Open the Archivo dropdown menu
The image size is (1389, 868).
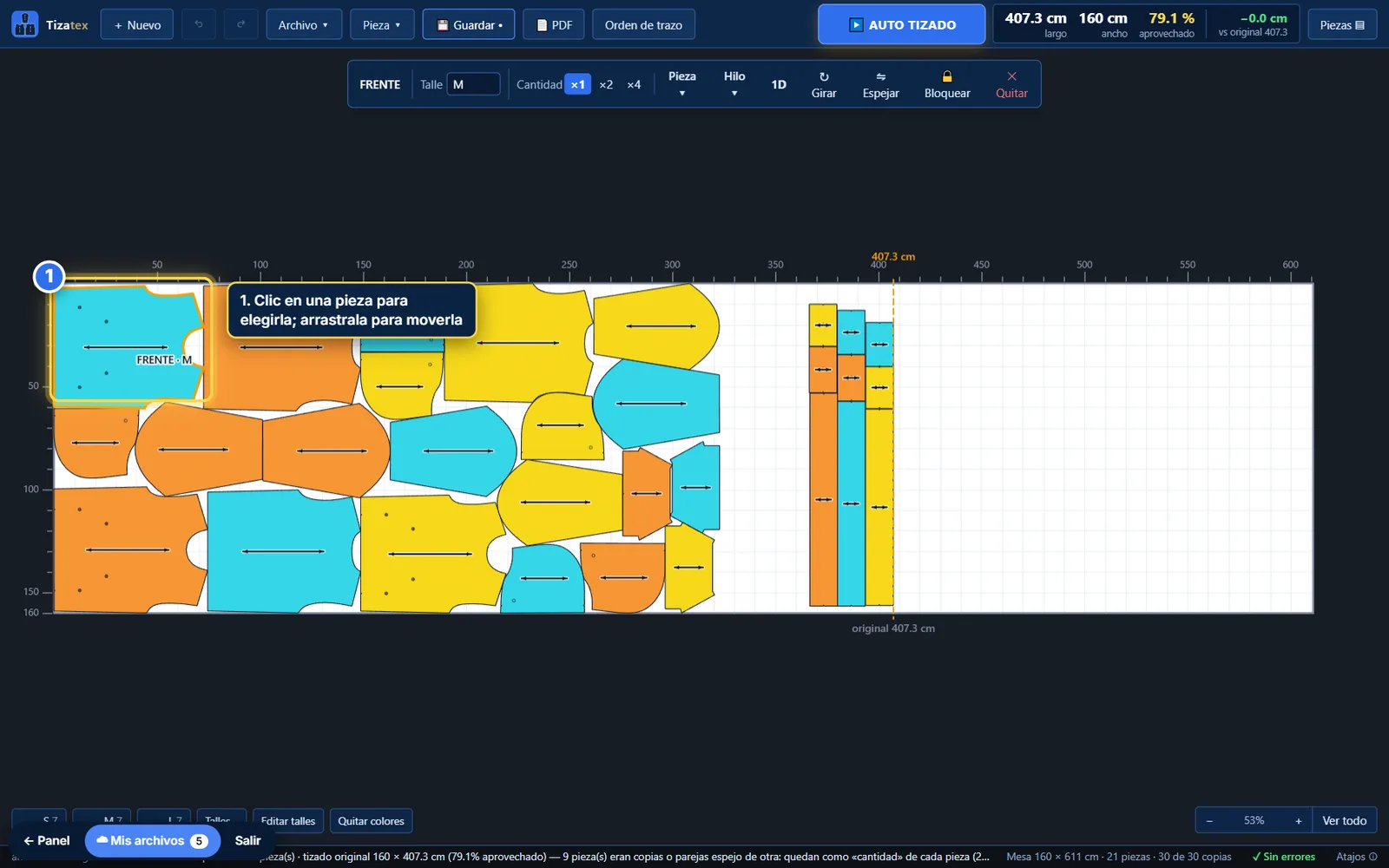(304, 24)
